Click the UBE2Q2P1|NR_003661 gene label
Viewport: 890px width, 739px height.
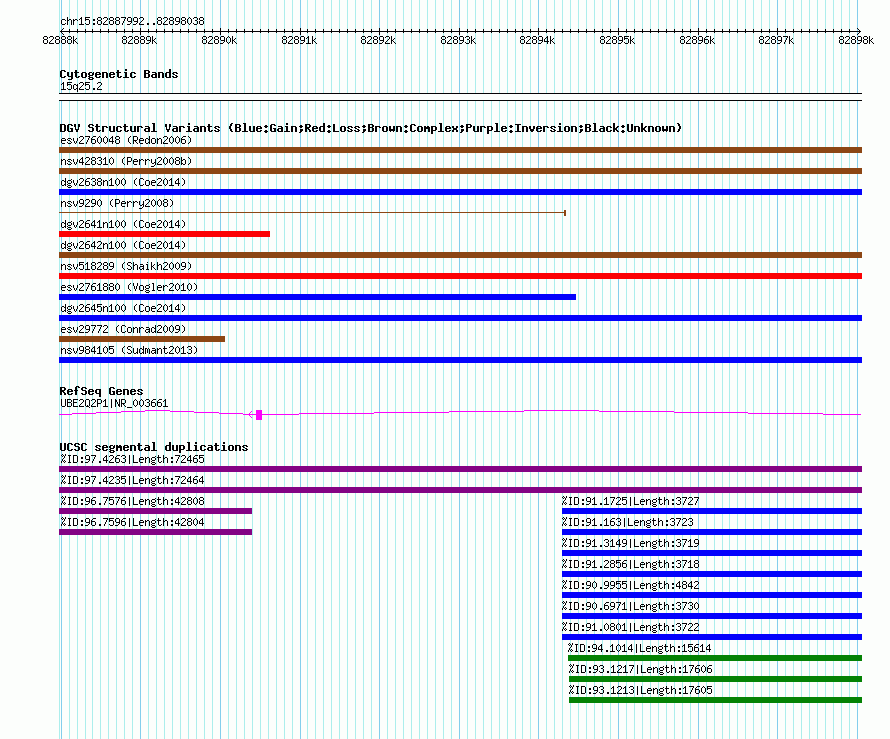pyautogui.click(x=114, y=404)
